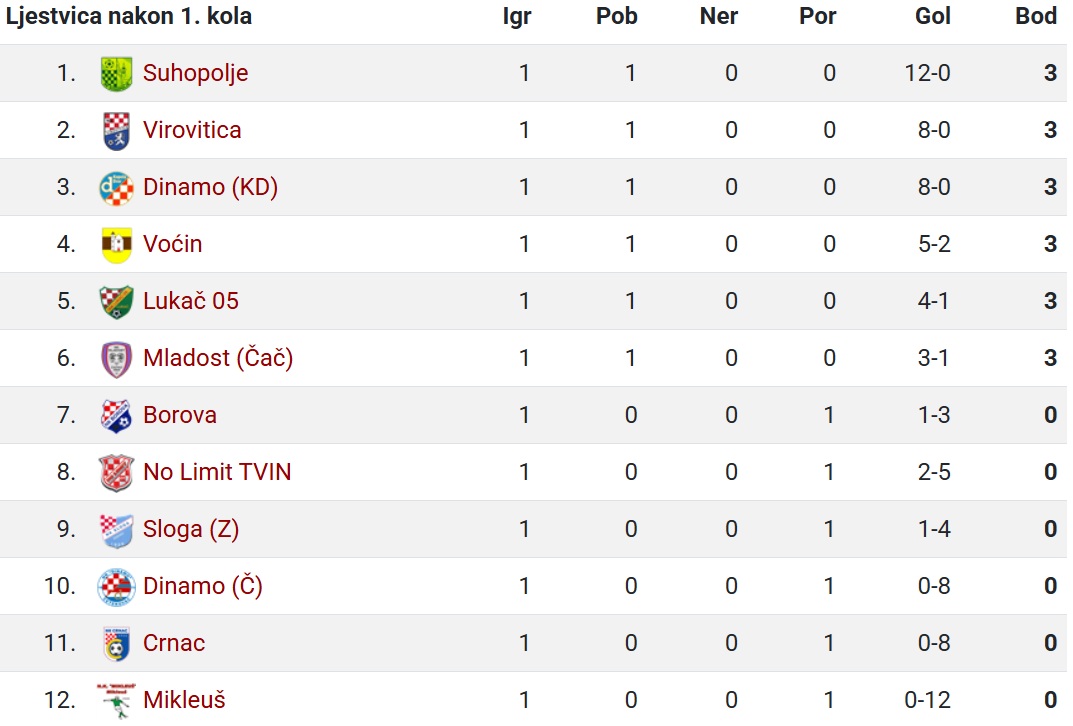
Task: Open the No Limit TVIN team link
Action: tap(217, 472)
